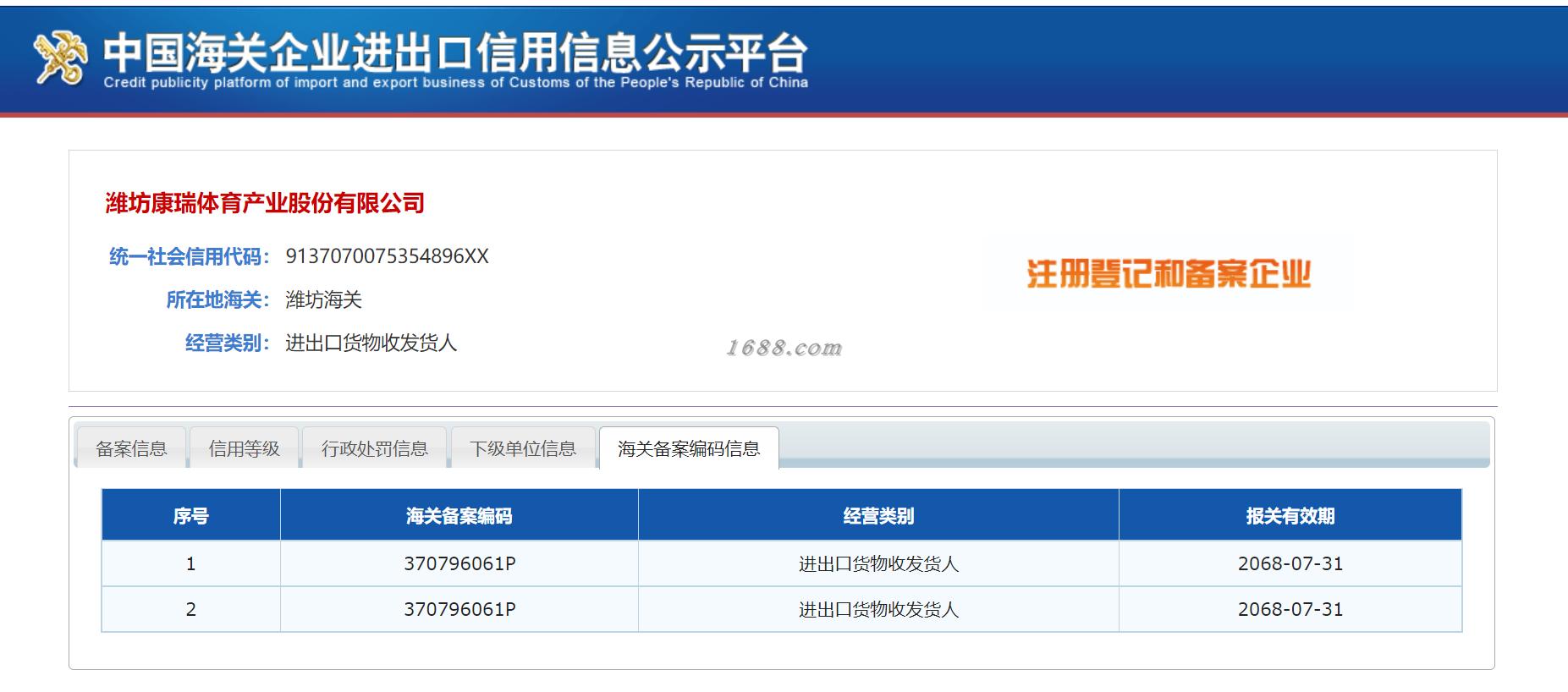
Task: Click 进出口货物收发货人 in table row 2
Action: tap(878, 609)
